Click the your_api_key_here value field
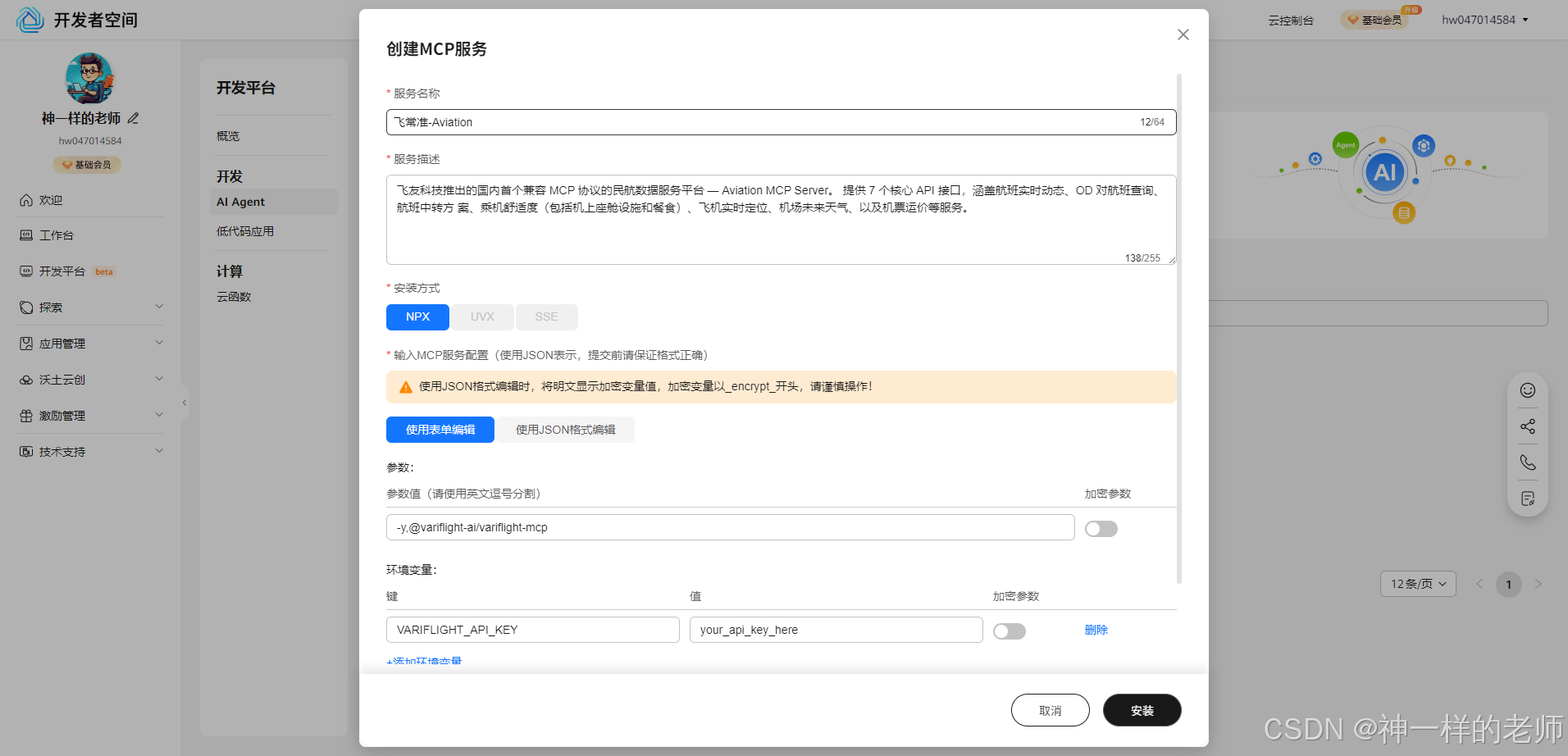This screenshot has height=756, width=1568. (836, 630)
